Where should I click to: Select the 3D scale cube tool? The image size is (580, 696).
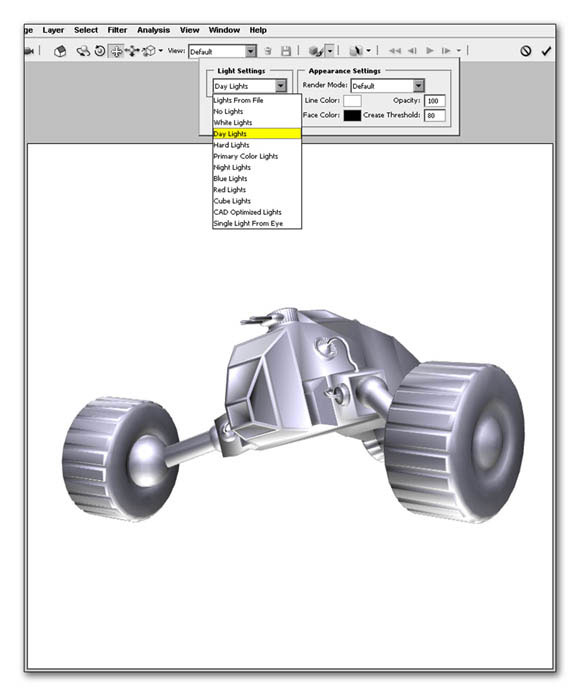[149, 51]
